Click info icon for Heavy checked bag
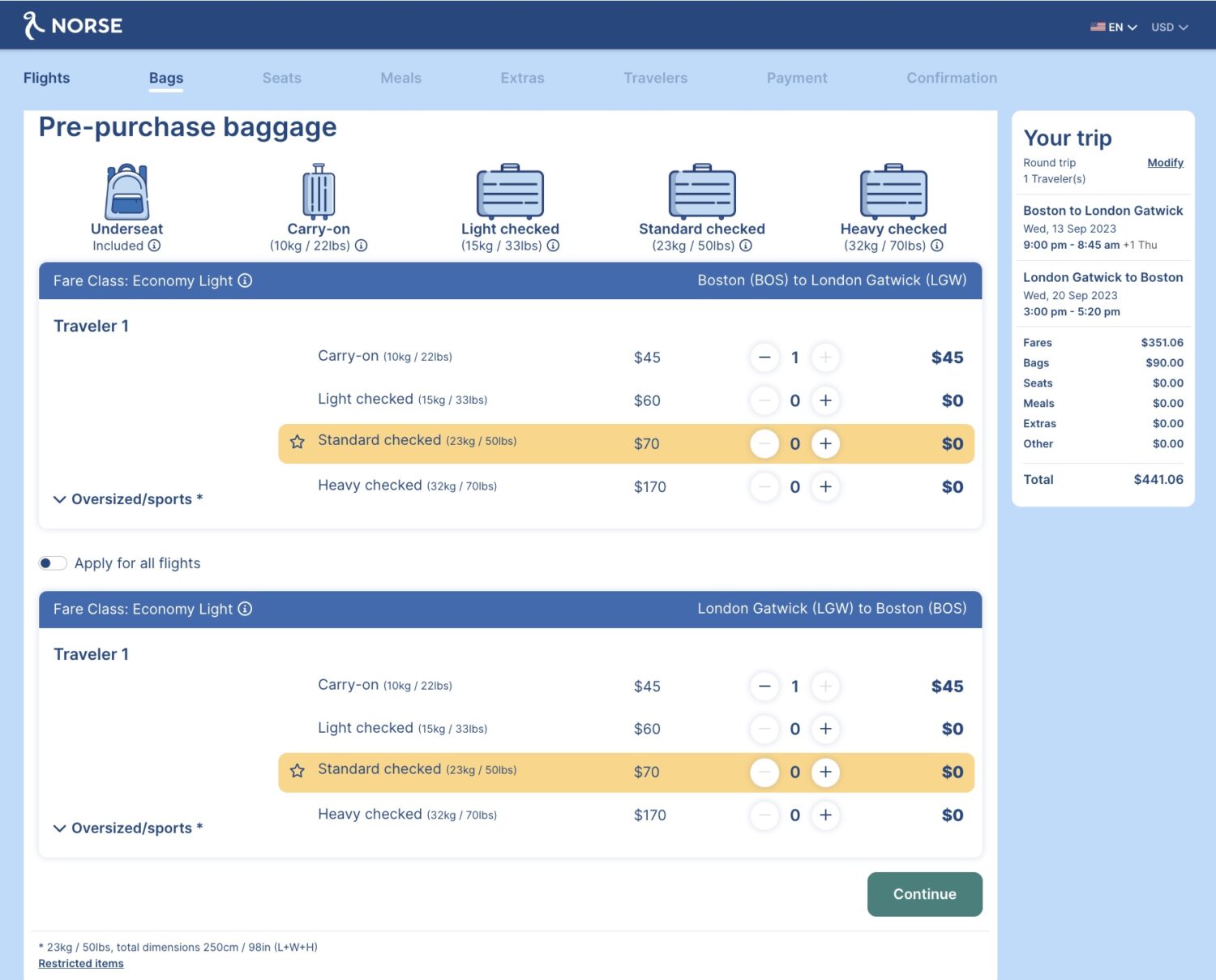The width and height of the screenshot is (1216, 980). coord(937,246)
